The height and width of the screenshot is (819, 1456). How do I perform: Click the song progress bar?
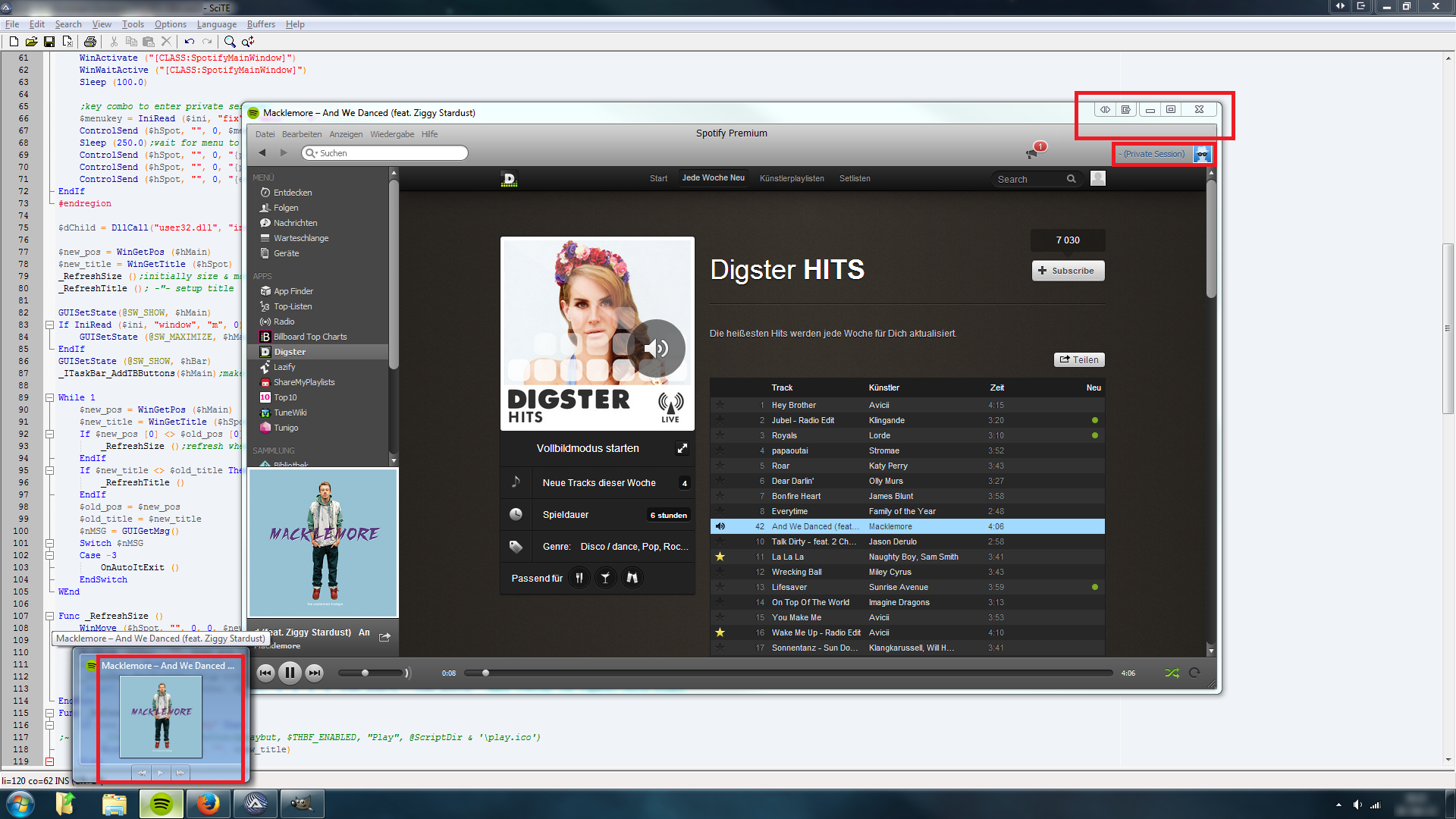coord(789,673)
